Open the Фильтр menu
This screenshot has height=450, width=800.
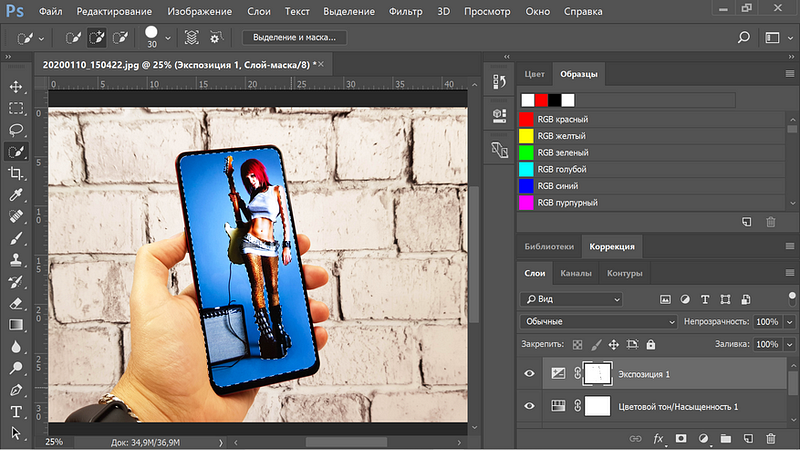pyautogui.click(x=406, y=11)
